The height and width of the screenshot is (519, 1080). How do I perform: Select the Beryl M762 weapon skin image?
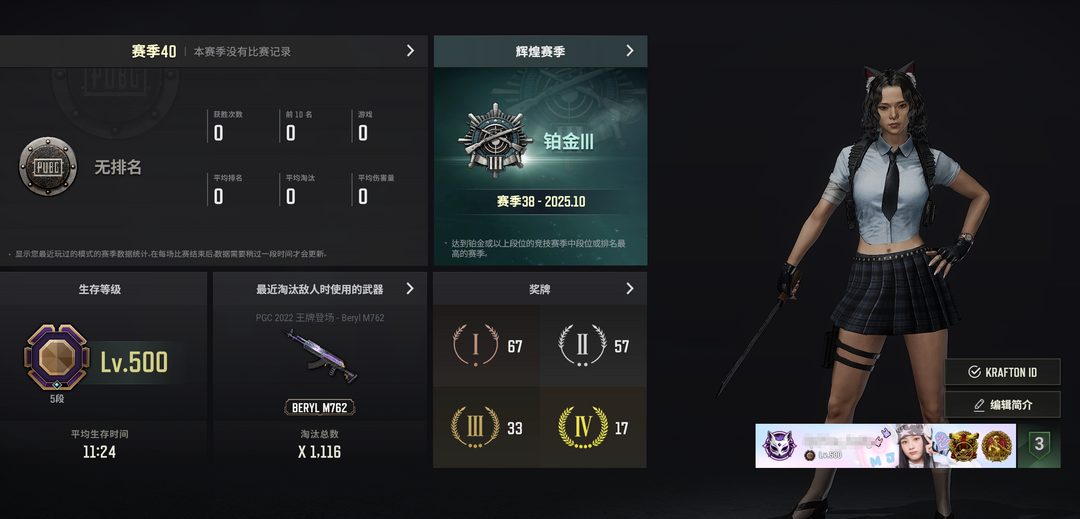pyautogui.click(x=320, y=355)
